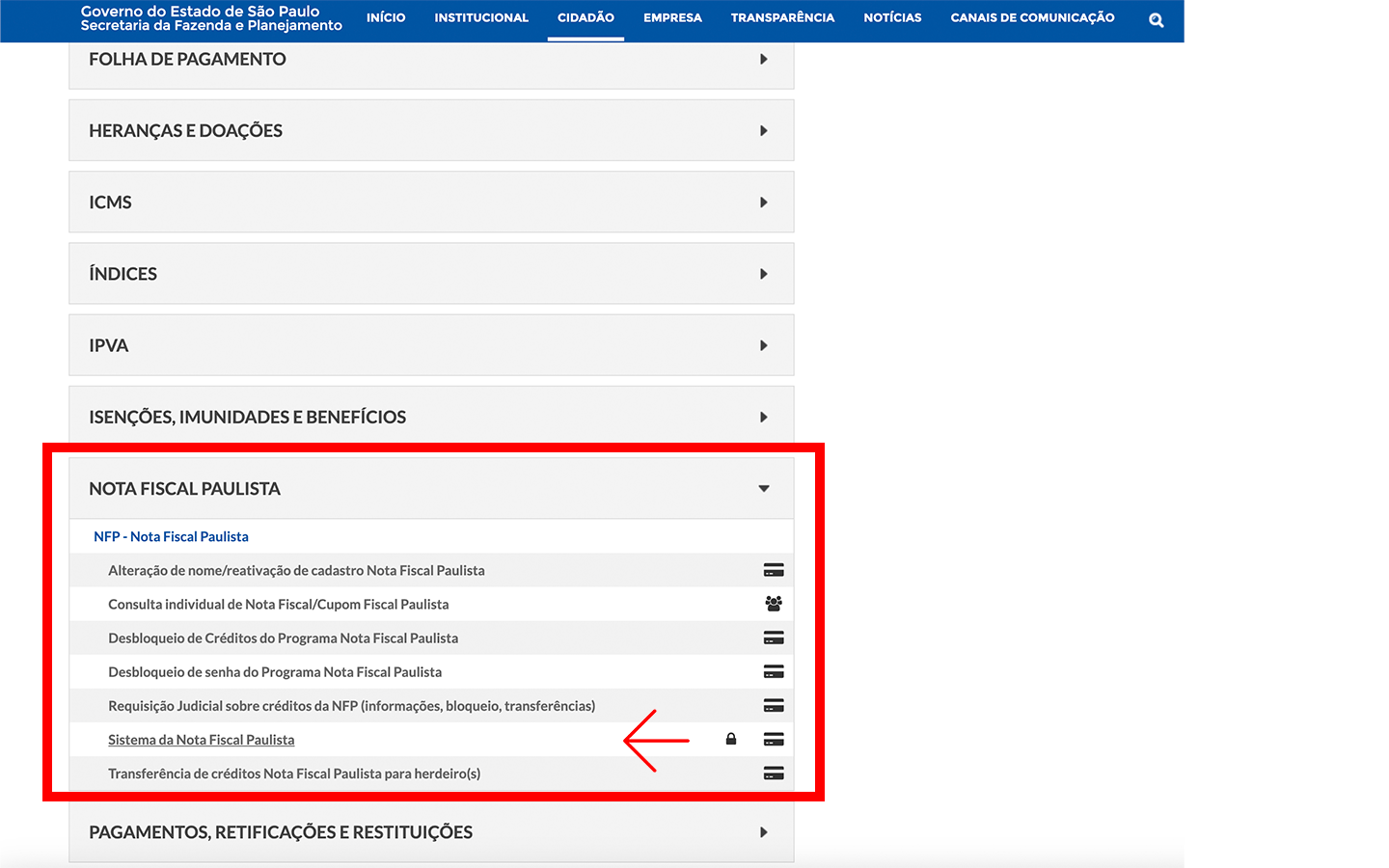Open Alteração de nome/reativação de cadastro link
This screenshot has height=868, width=1389.
(296, 570)
